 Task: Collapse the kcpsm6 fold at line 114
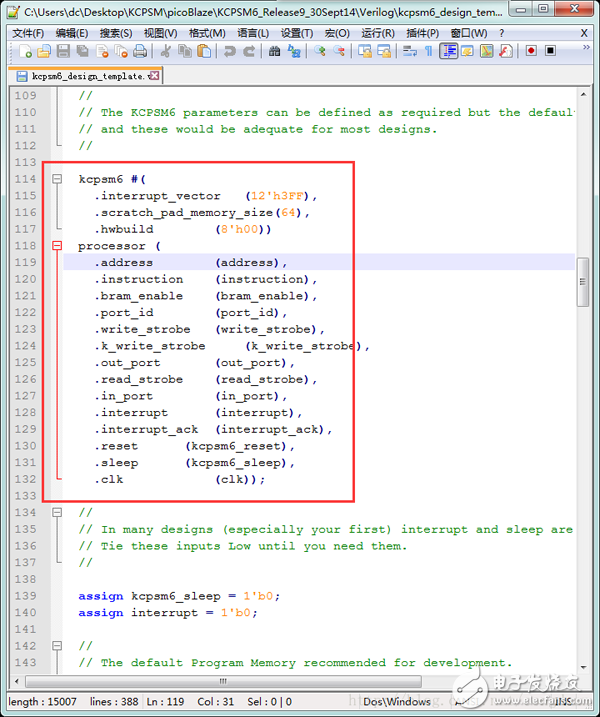(x=56, y=179)
